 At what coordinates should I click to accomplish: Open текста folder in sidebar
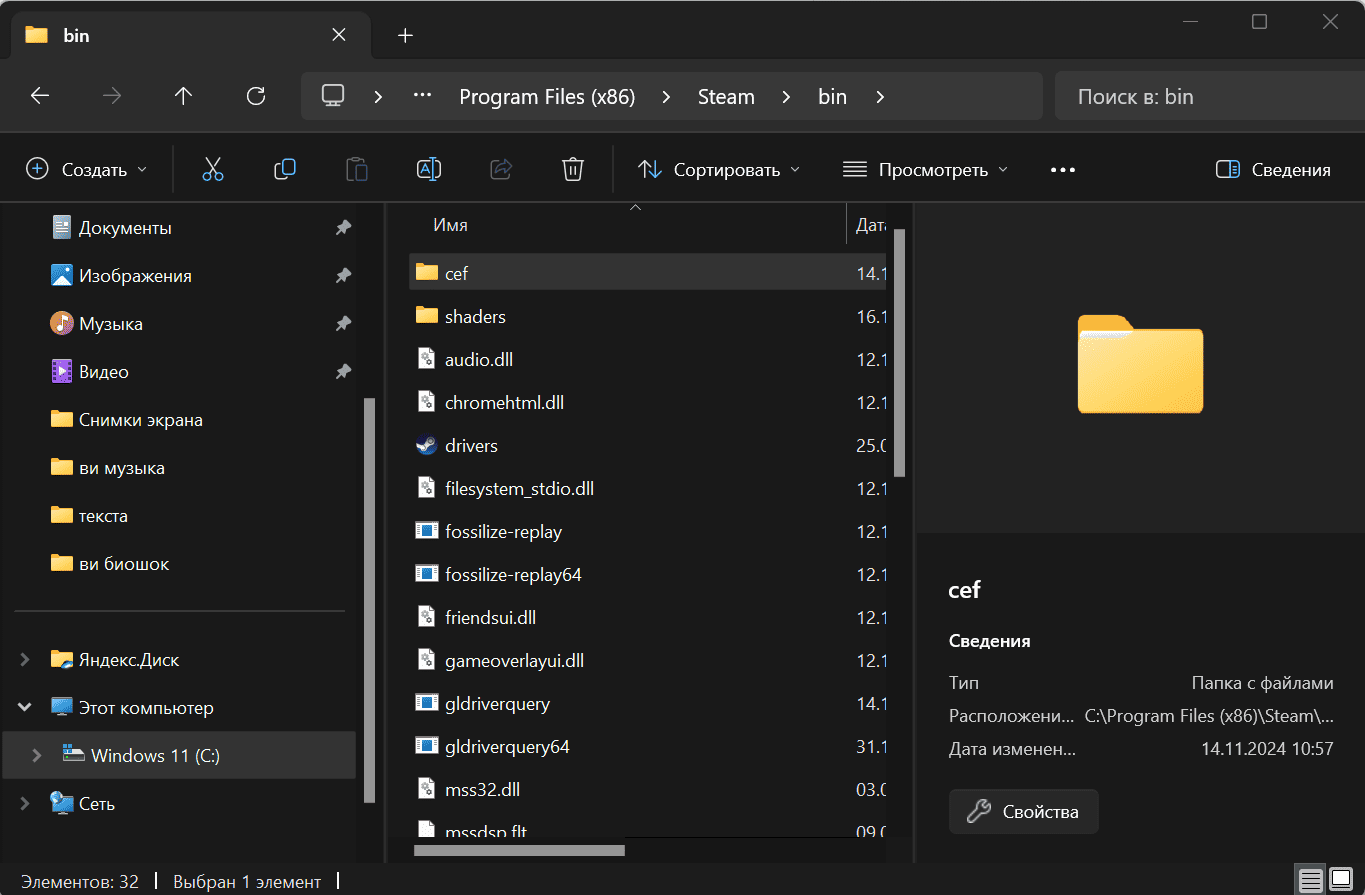tap(103, 516)
